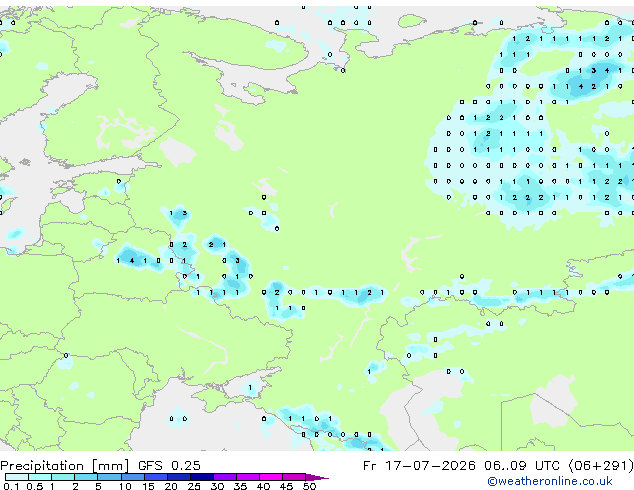Pick the 35–40 mm legend swatch

(x=248, y=477)
